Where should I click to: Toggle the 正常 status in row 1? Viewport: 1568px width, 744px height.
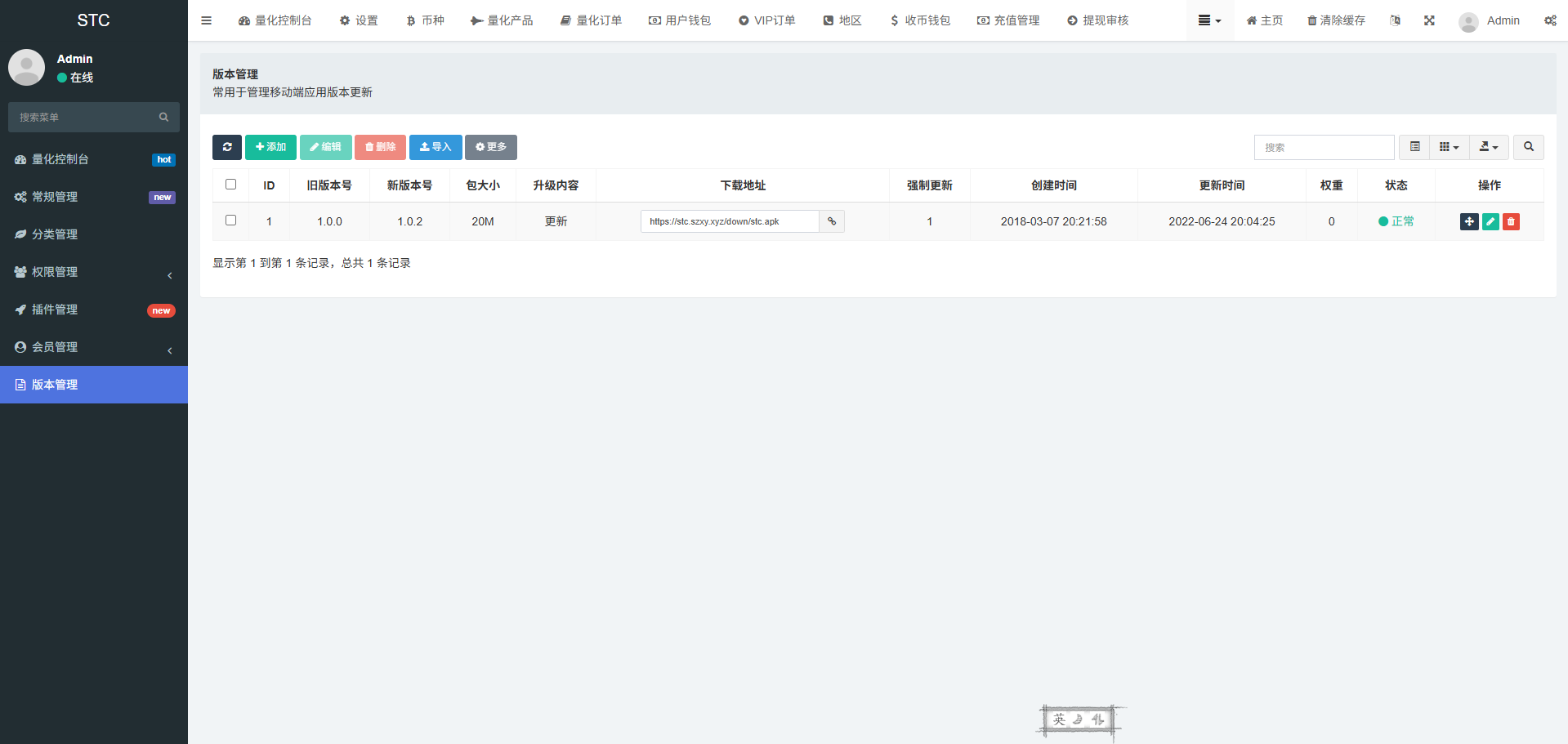1396,221
